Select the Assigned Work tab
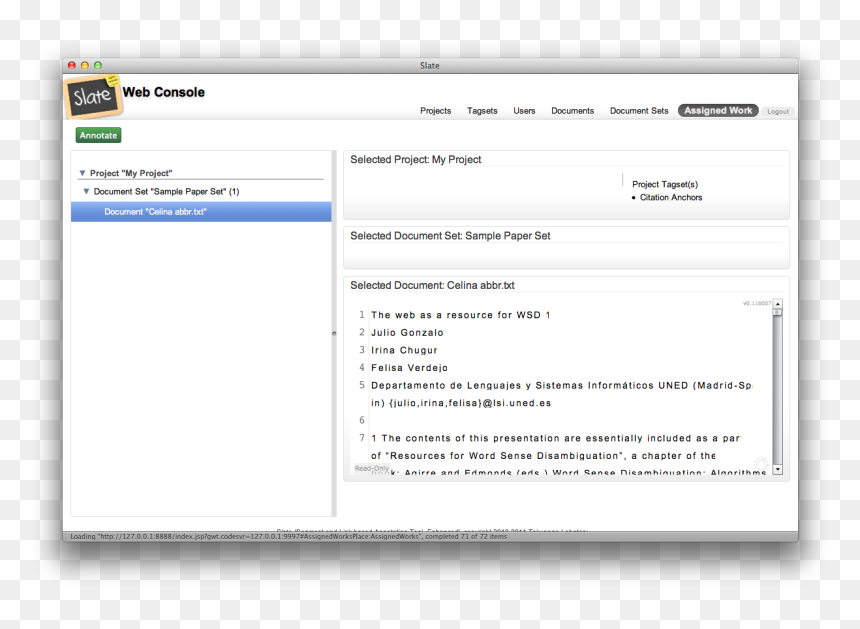Image resolution: width=860 pixels, height=629 pixels. pyautogui.click(x=718, y=111)
